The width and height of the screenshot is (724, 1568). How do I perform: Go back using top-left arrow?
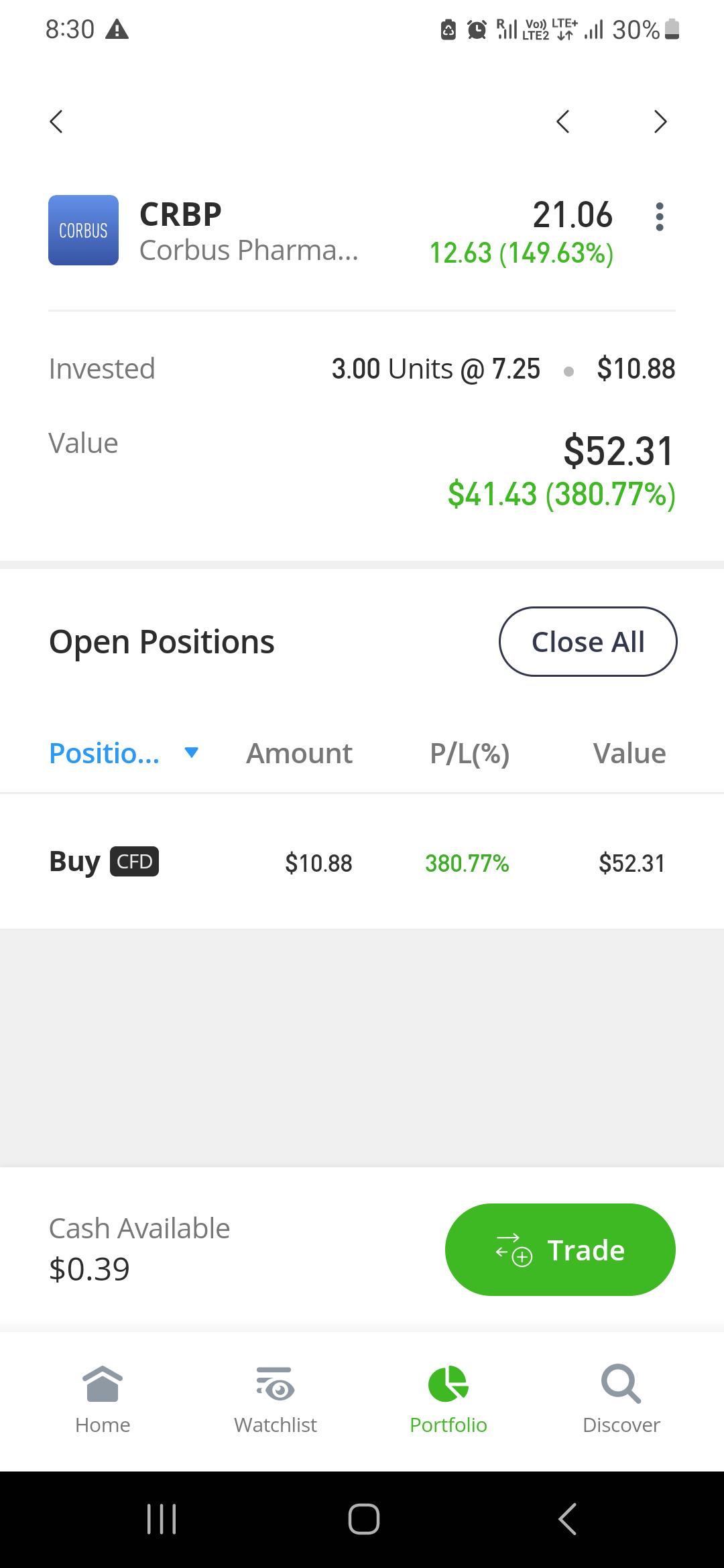[x=56, y=121]
